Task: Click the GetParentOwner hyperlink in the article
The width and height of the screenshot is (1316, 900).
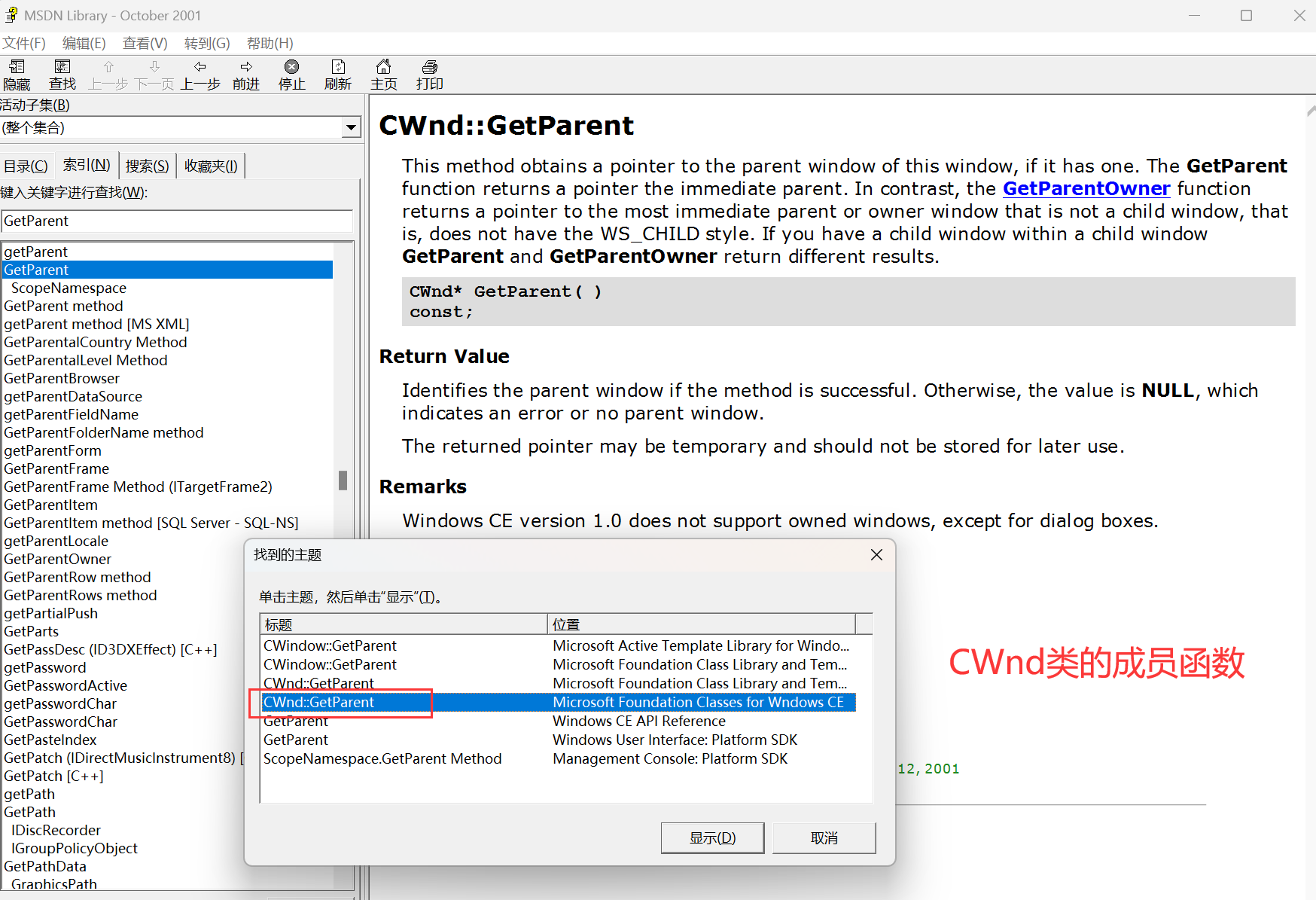Action: coord(1086,188)
